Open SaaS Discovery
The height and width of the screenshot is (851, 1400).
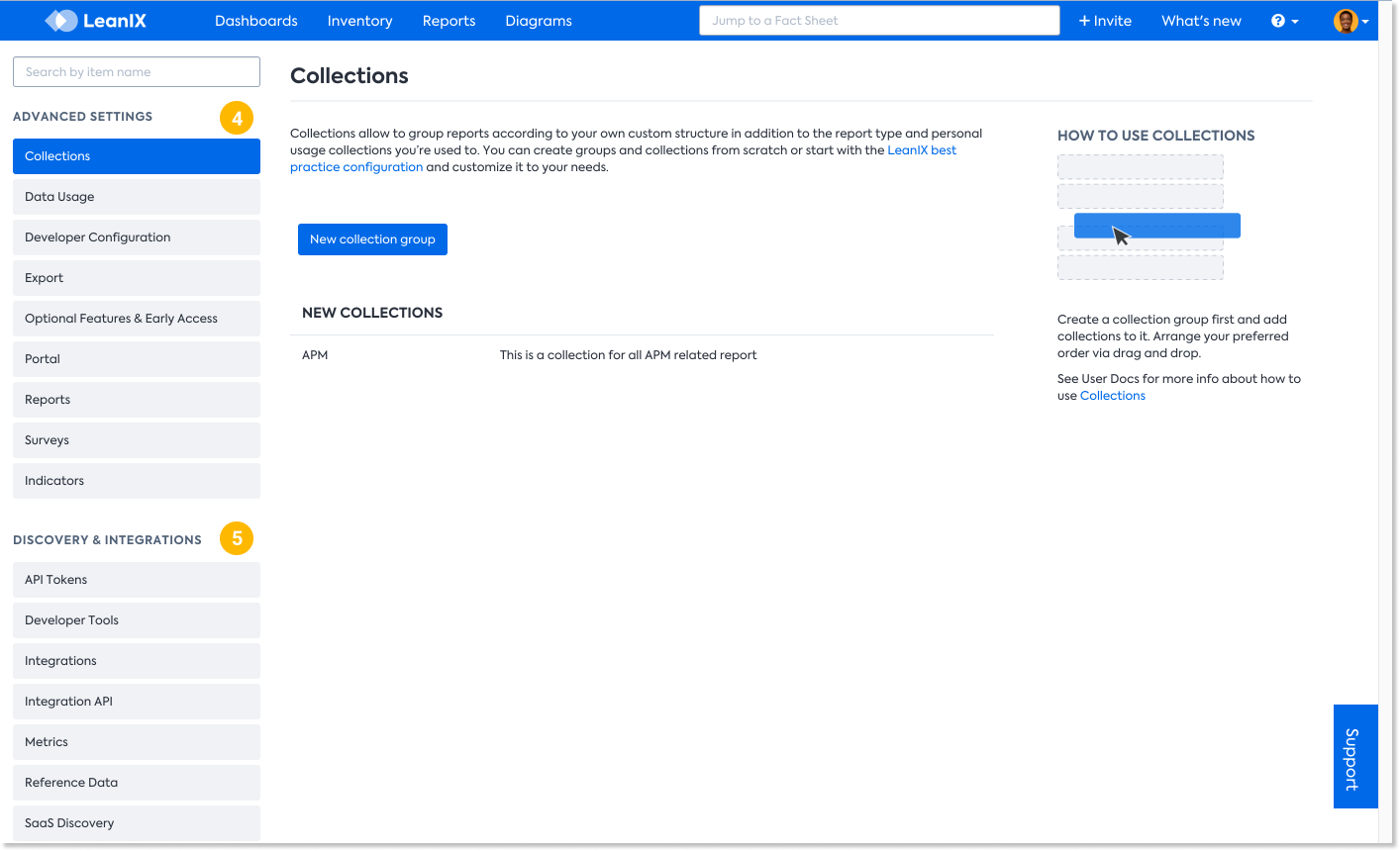137,823
